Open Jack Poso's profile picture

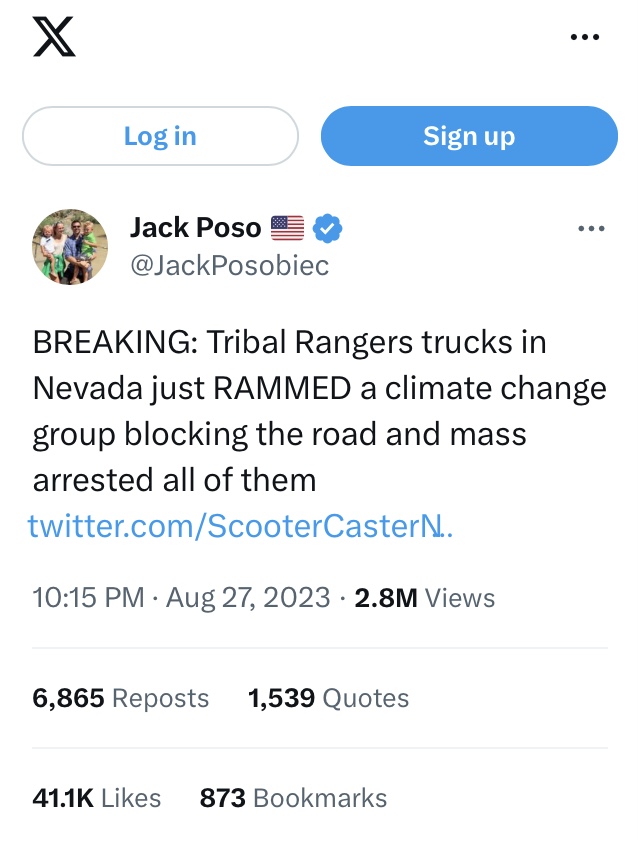pyautogui.click(x=70, y=246)
